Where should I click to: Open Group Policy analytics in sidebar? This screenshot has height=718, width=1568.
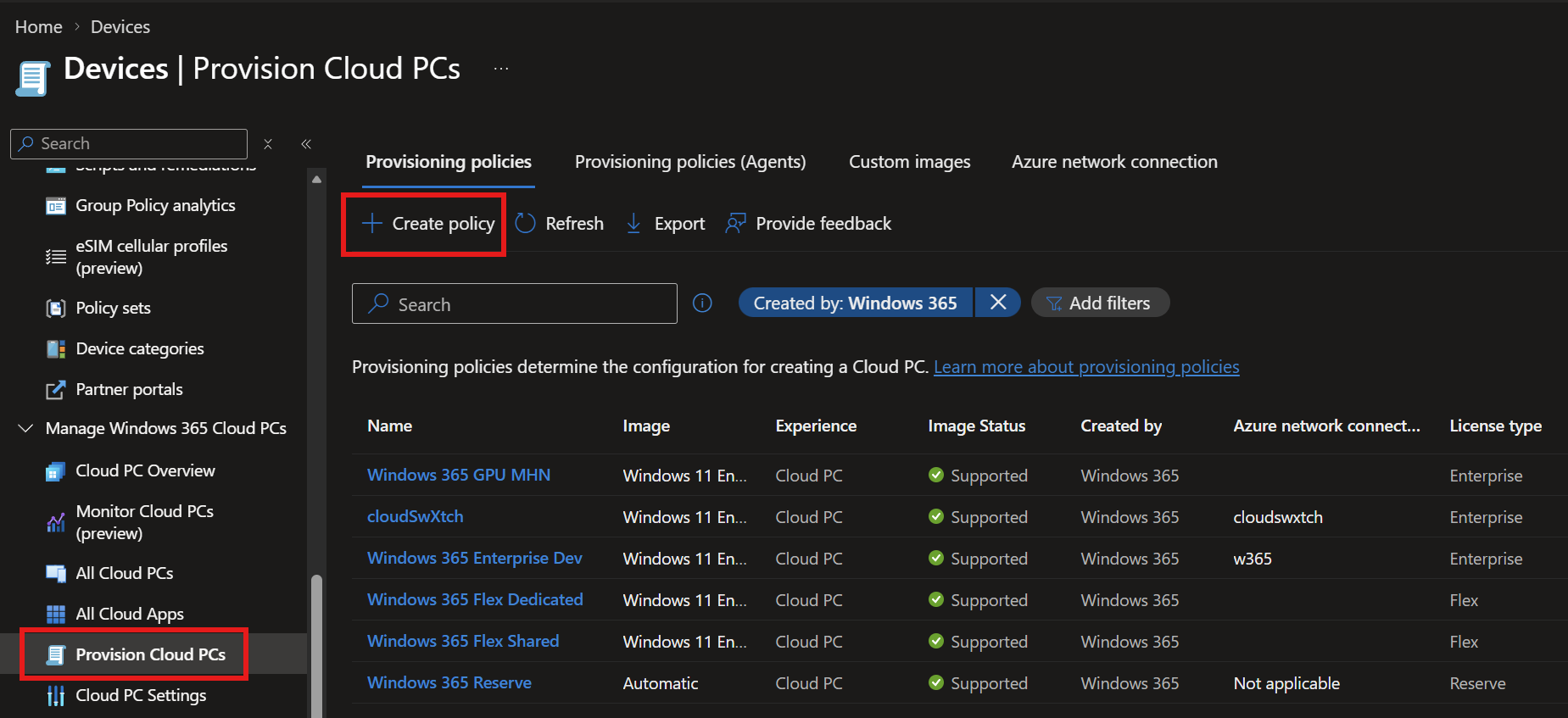click(x=156, y=206)
